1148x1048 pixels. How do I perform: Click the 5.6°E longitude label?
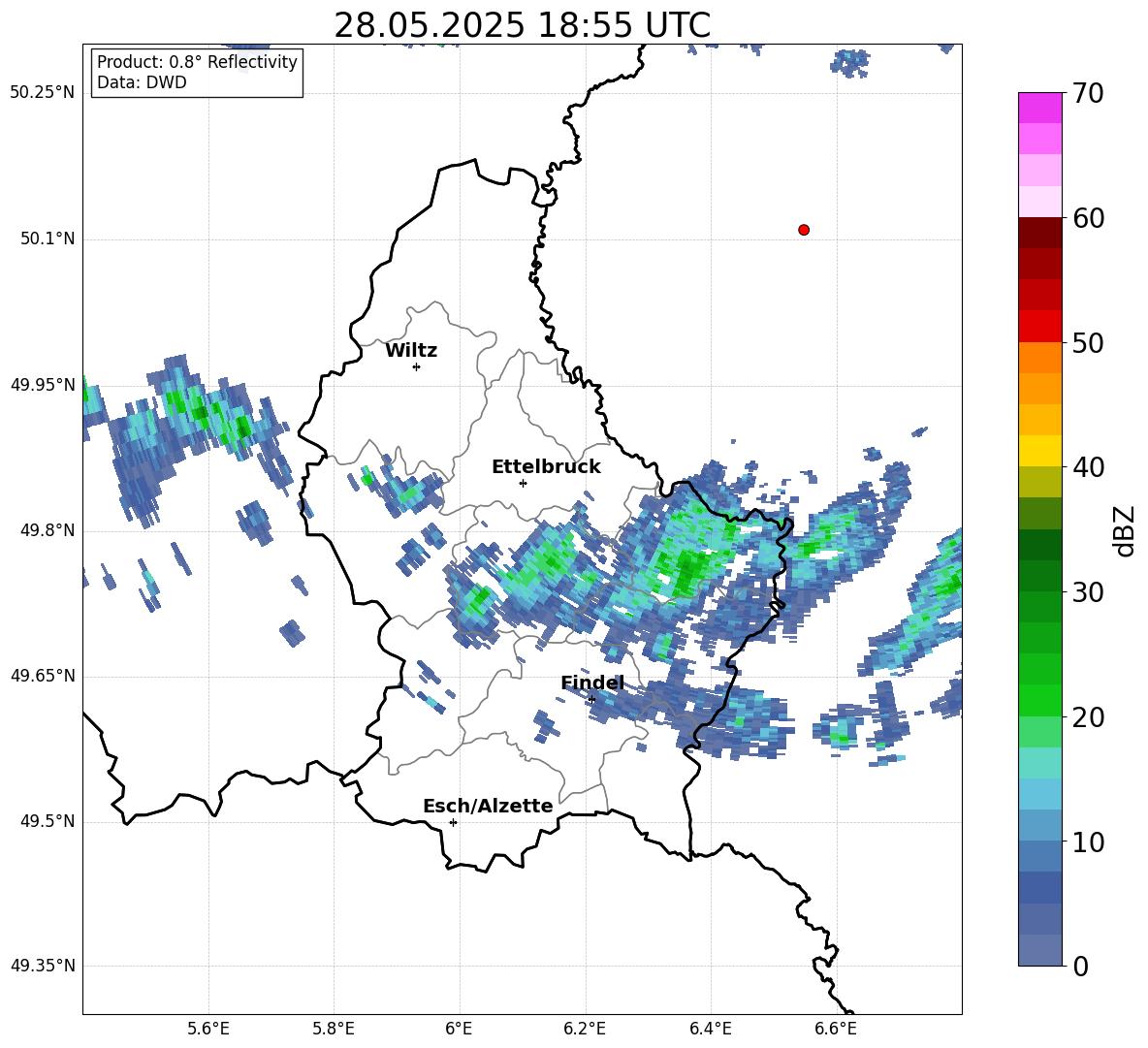(x=208, y=1029)
